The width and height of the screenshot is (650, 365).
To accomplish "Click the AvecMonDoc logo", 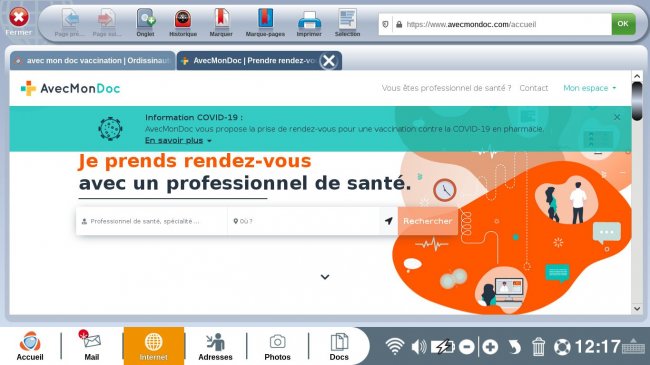I will [70, 88].
